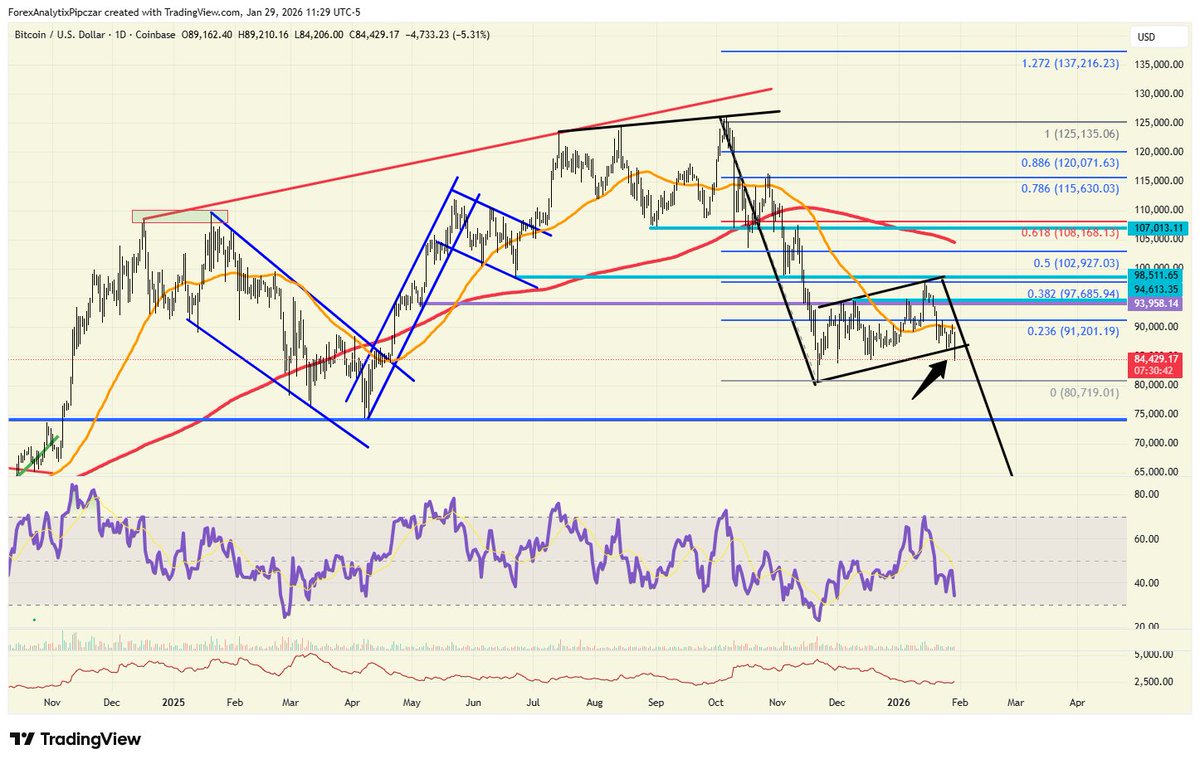Image resolution: width=1200 pixels, height=764 pixels.
Task: Click the Sep label on time axis
Action: [x=656, y=704]
